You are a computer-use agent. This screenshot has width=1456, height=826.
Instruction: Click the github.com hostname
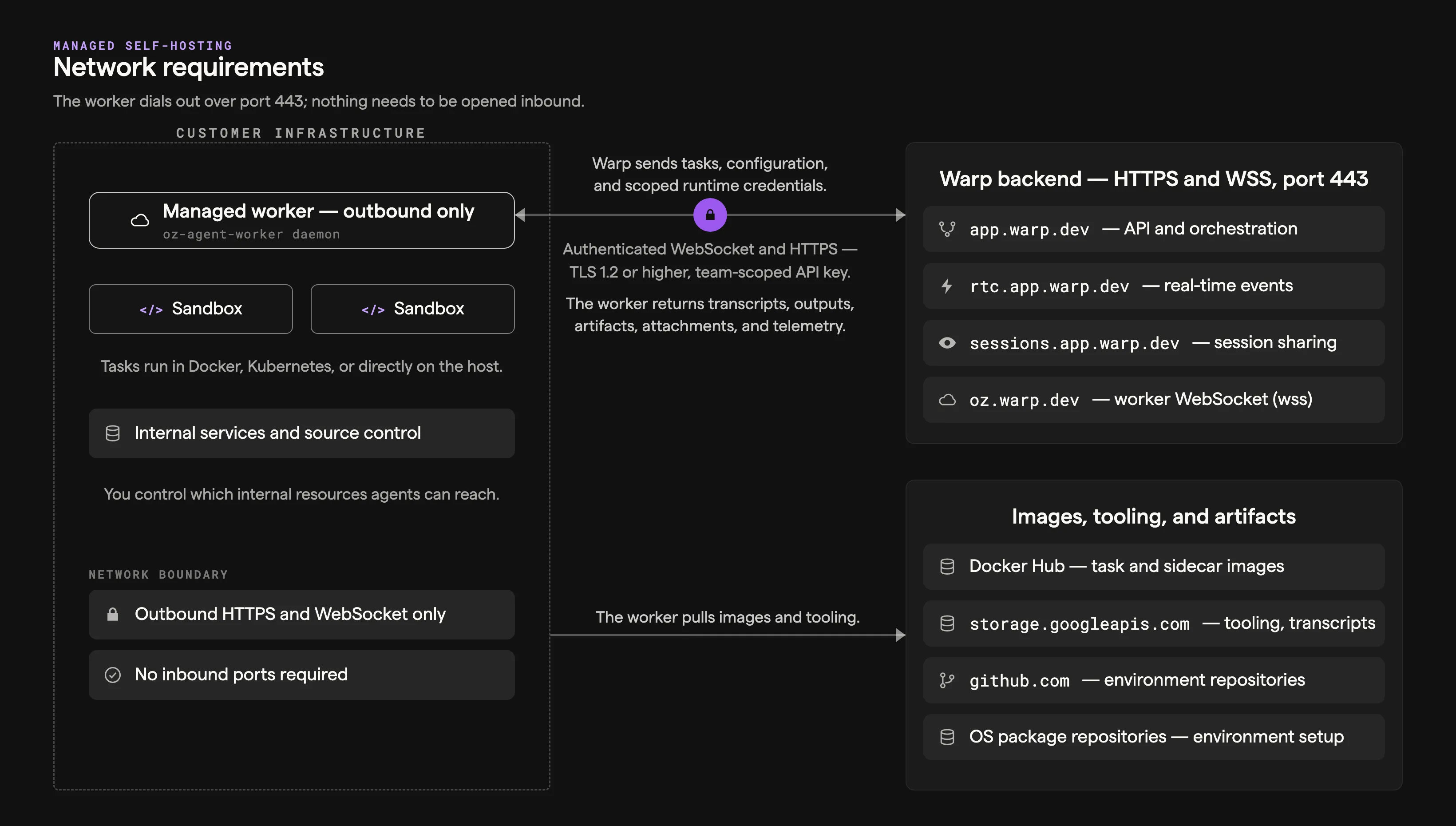pos(1020,681)
